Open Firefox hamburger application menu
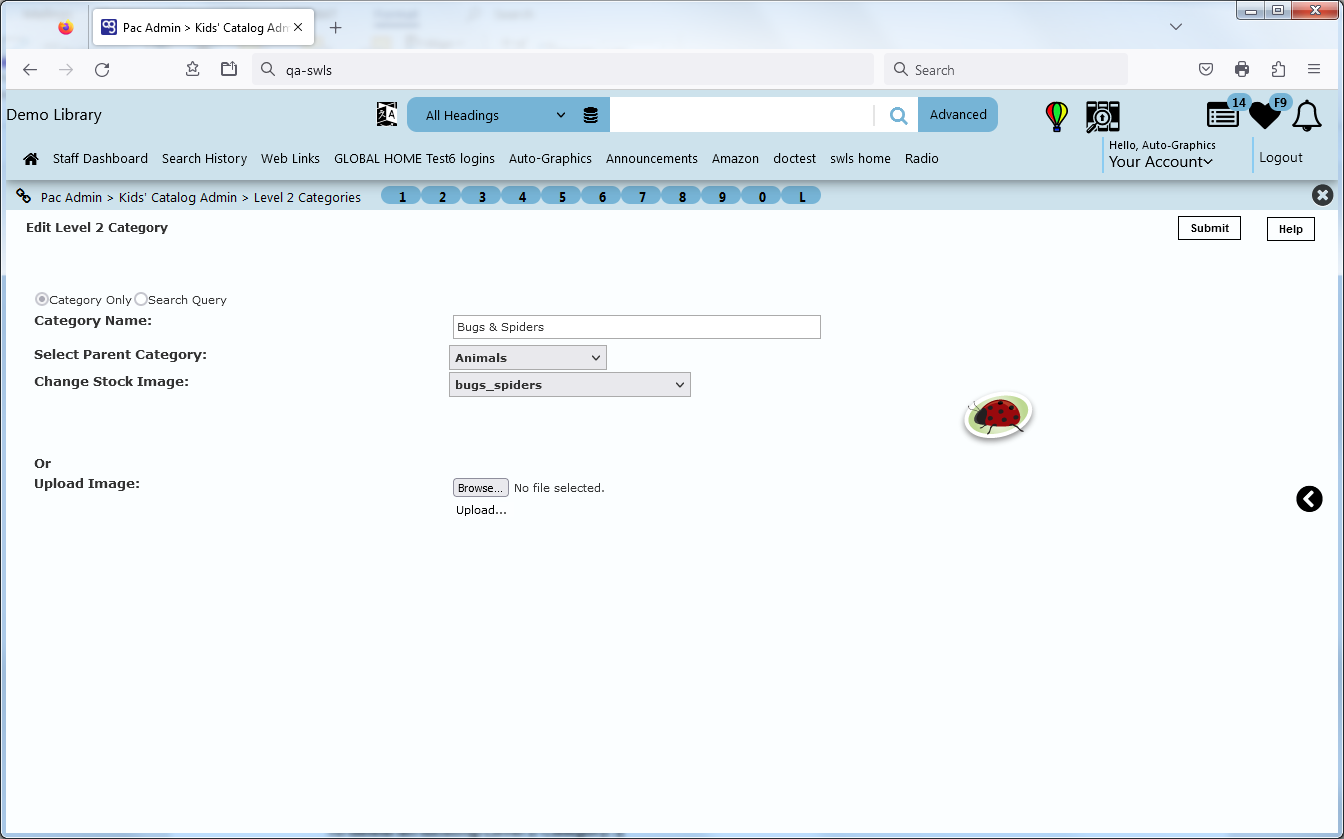The image size is (1344, 839). click(x=1314, y=70)
